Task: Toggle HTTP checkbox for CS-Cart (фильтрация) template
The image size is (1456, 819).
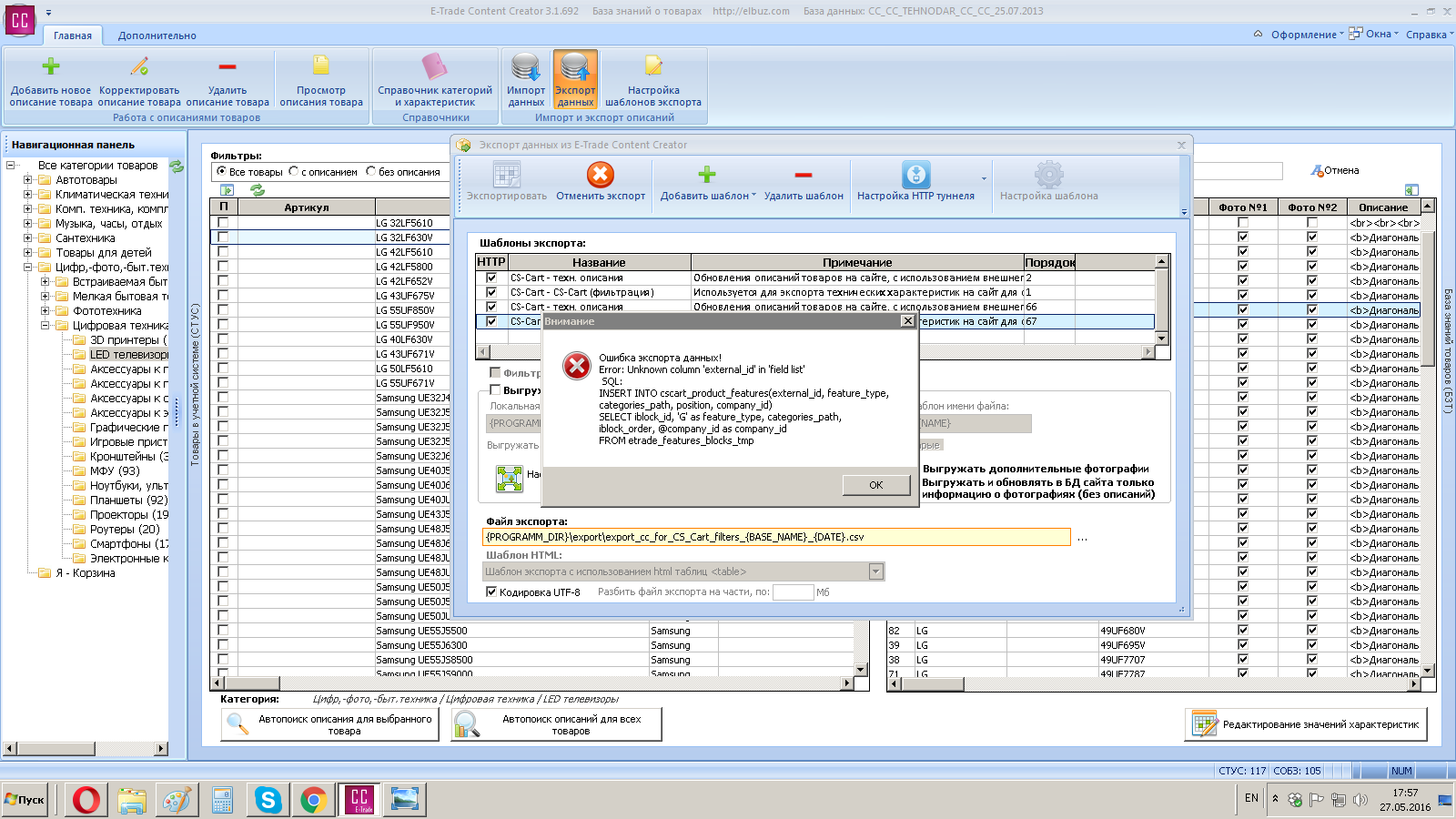Action: point(491,292)
